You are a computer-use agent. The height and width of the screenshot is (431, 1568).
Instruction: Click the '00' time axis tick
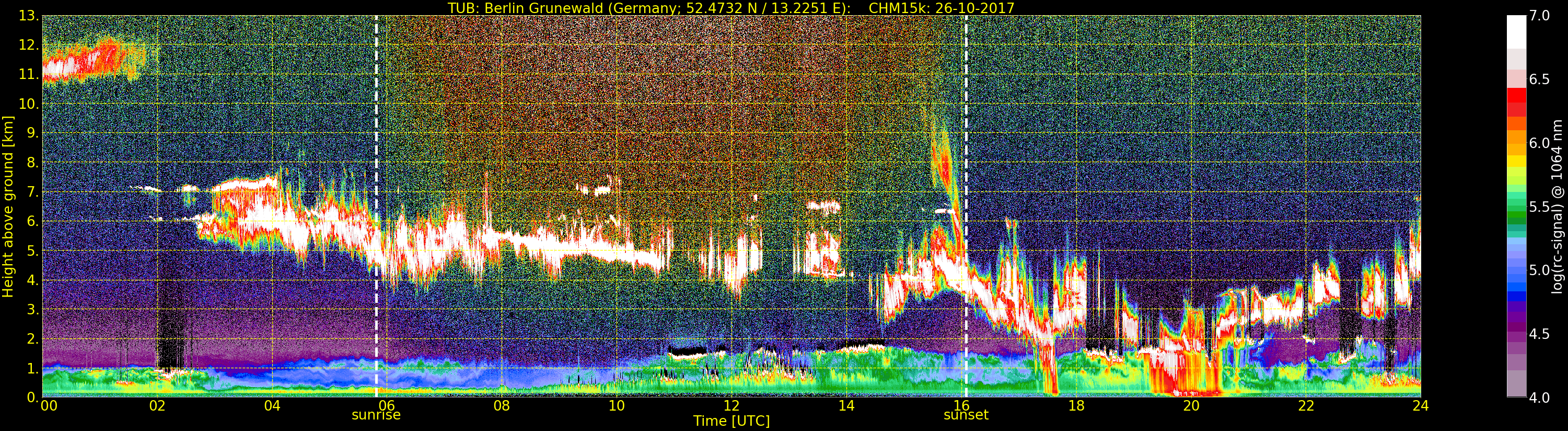point(49,405)
